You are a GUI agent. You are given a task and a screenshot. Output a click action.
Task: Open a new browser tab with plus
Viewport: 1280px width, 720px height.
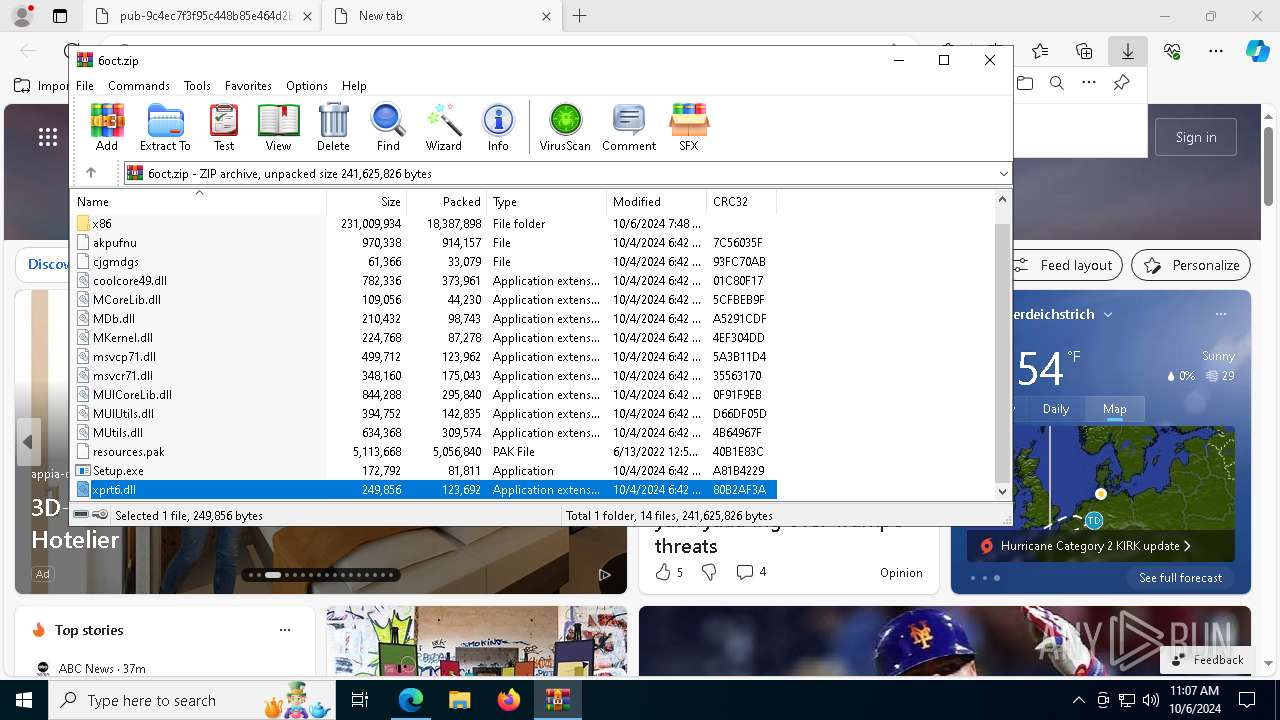(579, 16)
